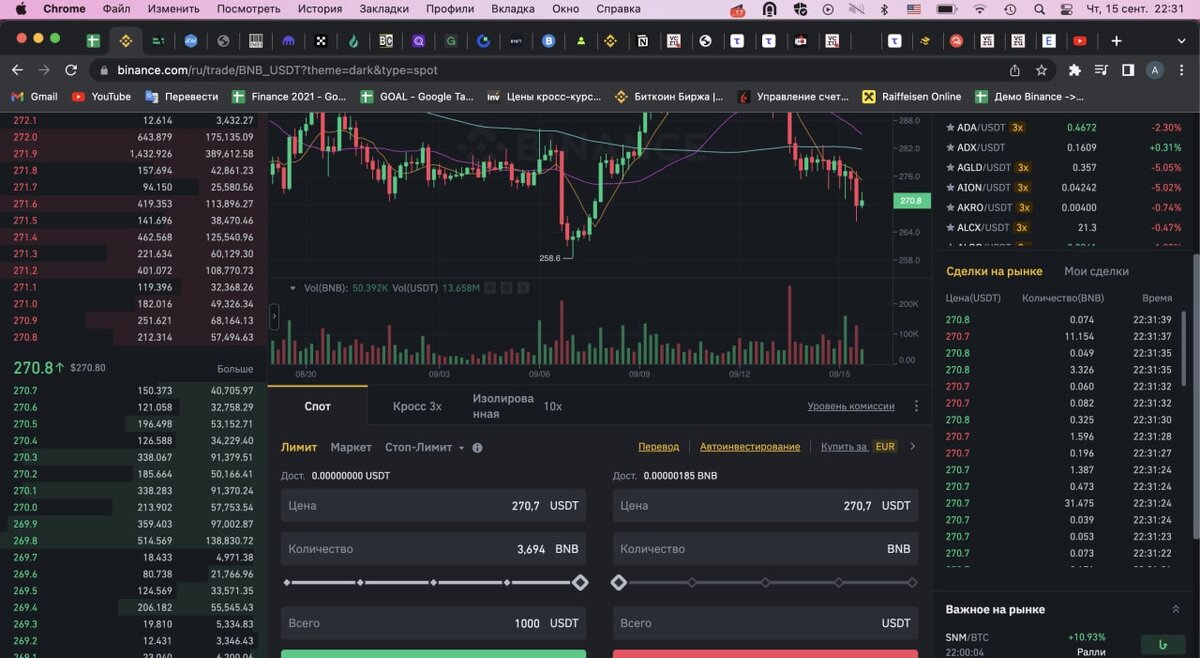The height and width of the screenshot is (658, 1200).
Task: Reload the page with the refresh icon
Action: pos(71,70)
